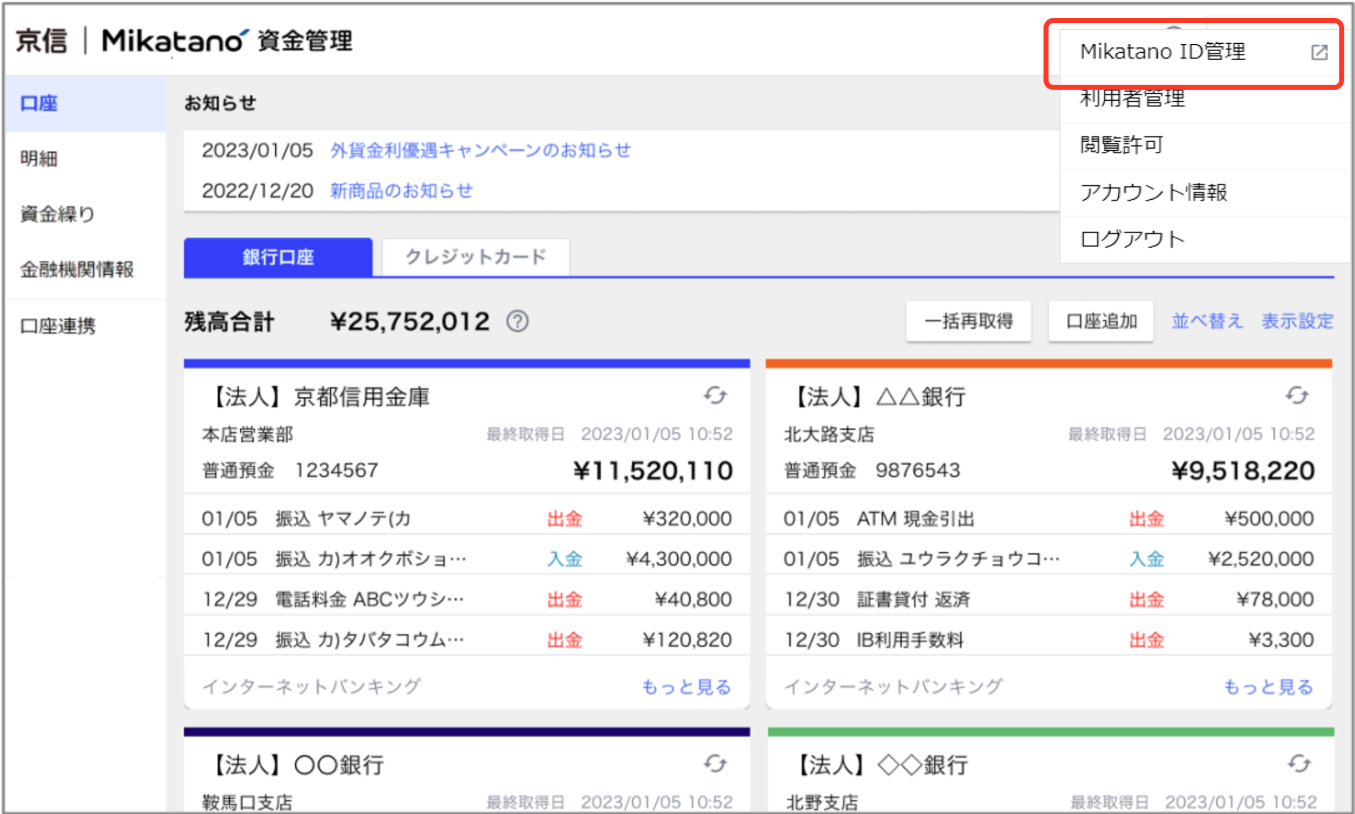The height and width of the screenshot is (814, 1355).
Task: Open Mikatano ID管理 external link icon
Action: (x=1319, y=53)
